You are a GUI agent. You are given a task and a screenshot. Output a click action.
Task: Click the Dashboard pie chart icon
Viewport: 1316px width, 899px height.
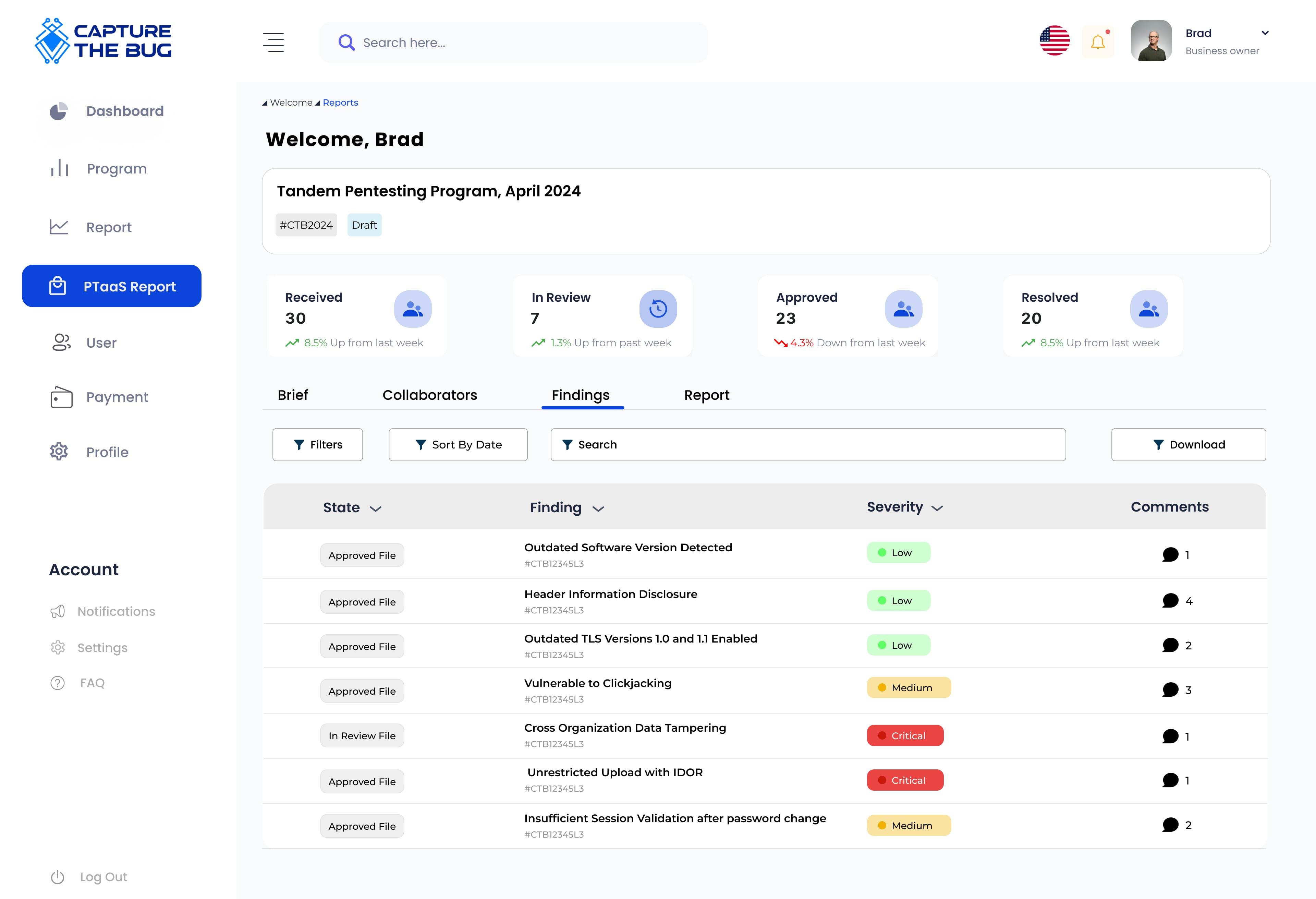point(58,111)
